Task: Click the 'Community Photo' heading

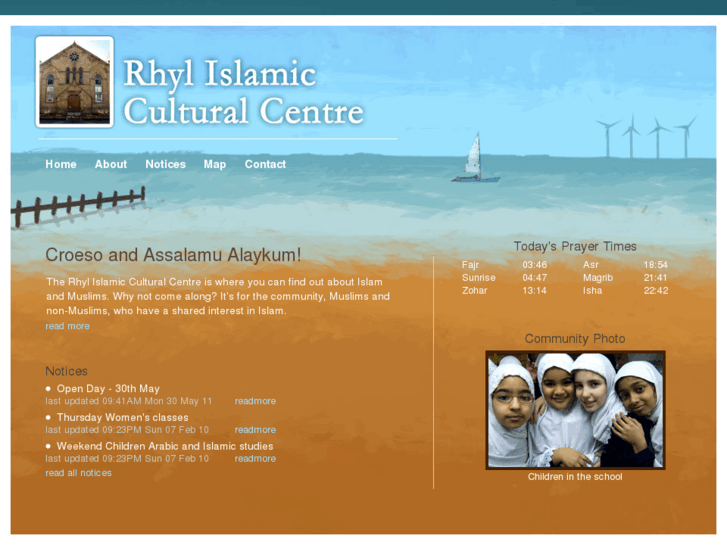Action: [x=575, y=339]
